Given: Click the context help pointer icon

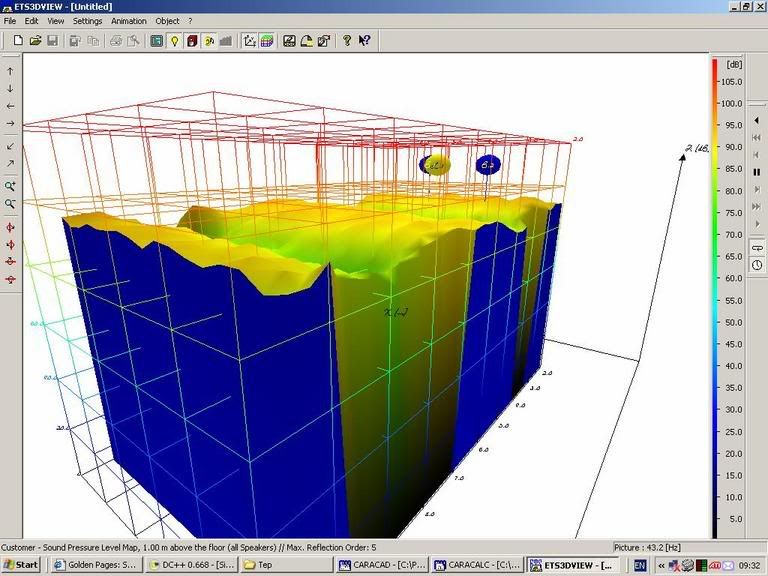Looking at the screenshot, I should (x=364, y=41).
